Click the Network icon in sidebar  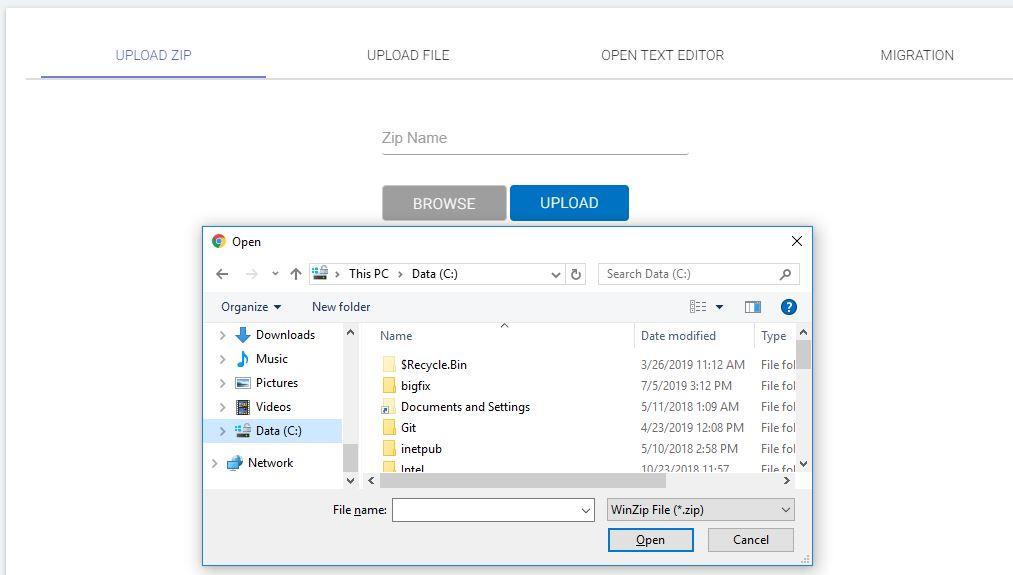(x=235, y=463)
